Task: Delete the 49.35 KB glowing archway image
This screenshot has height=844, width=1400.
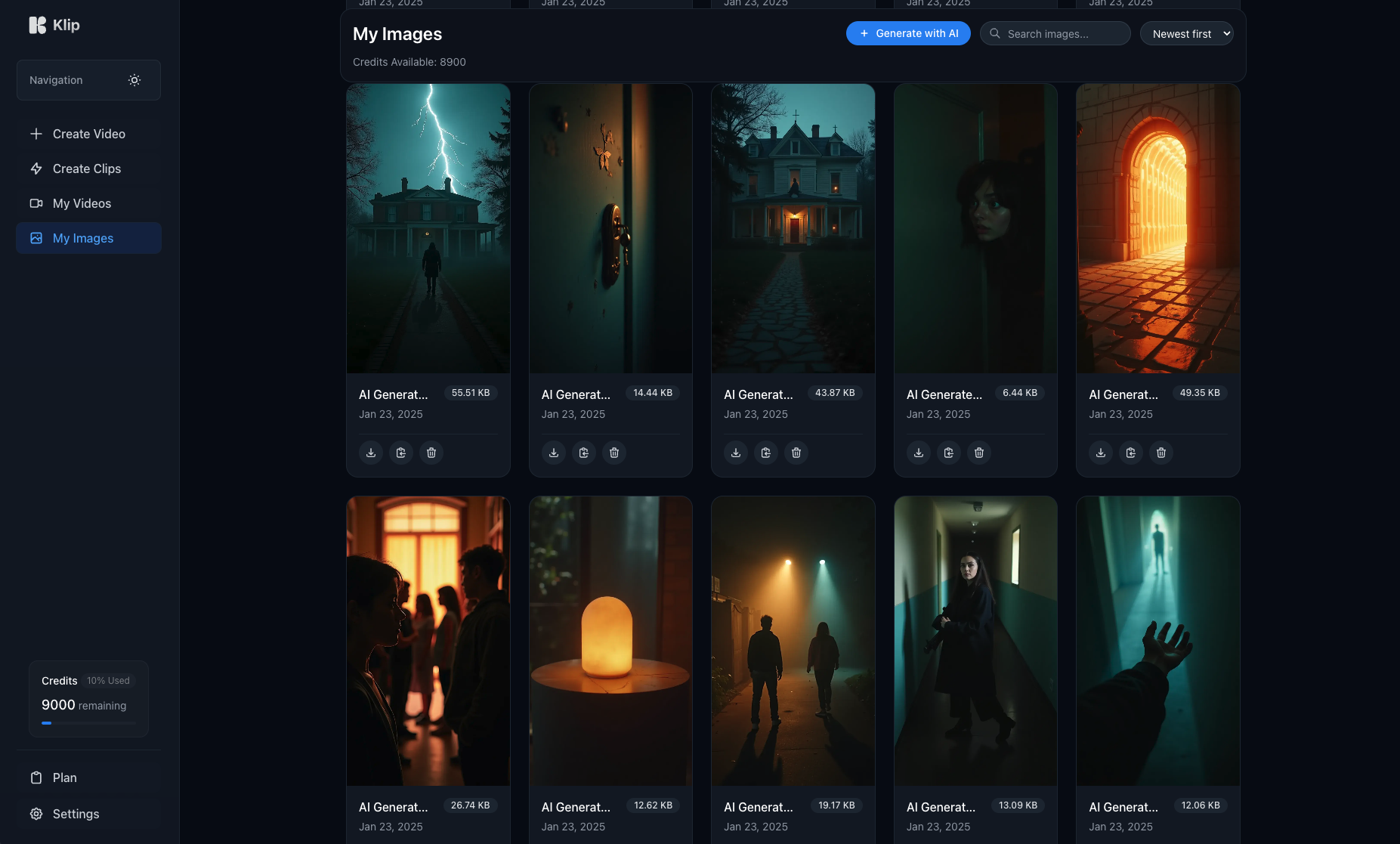Action: pos(1161,453)
